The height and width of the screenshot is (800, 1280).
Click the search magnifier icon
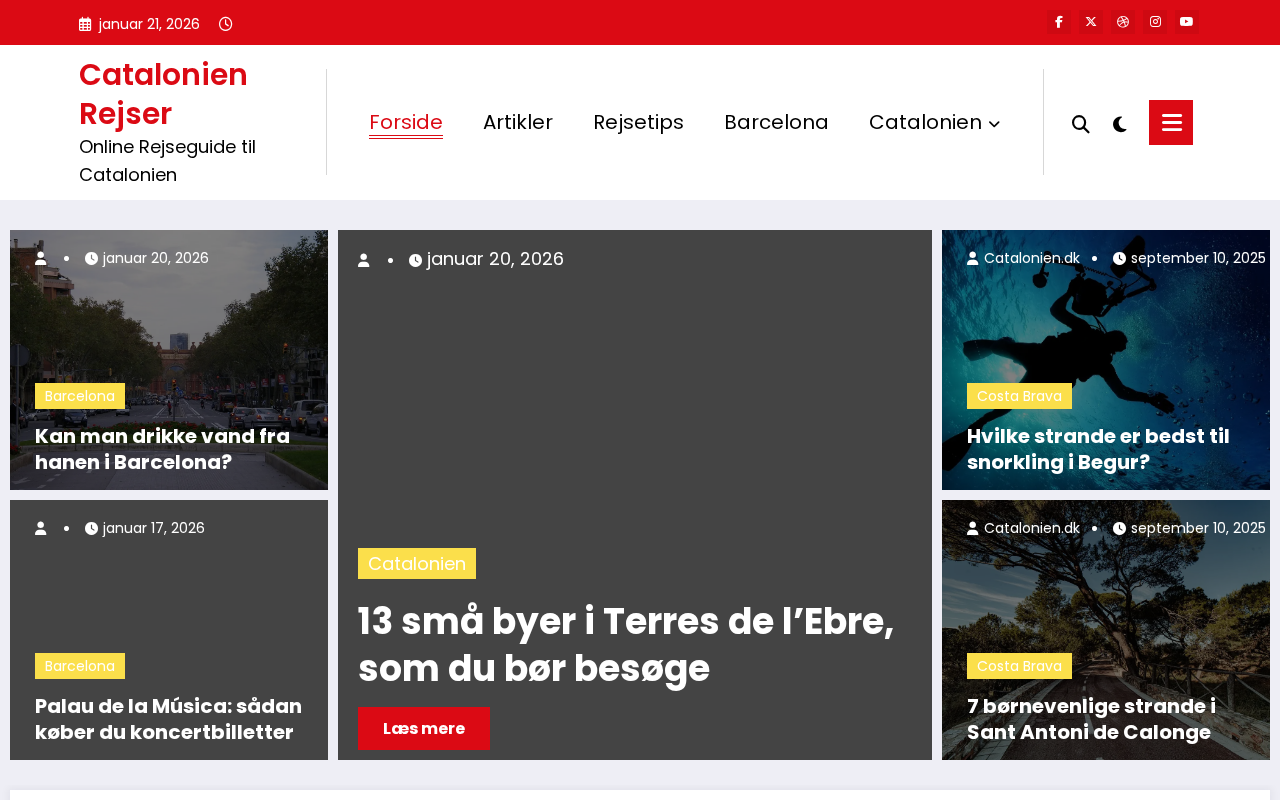(x=1081, y=124)
